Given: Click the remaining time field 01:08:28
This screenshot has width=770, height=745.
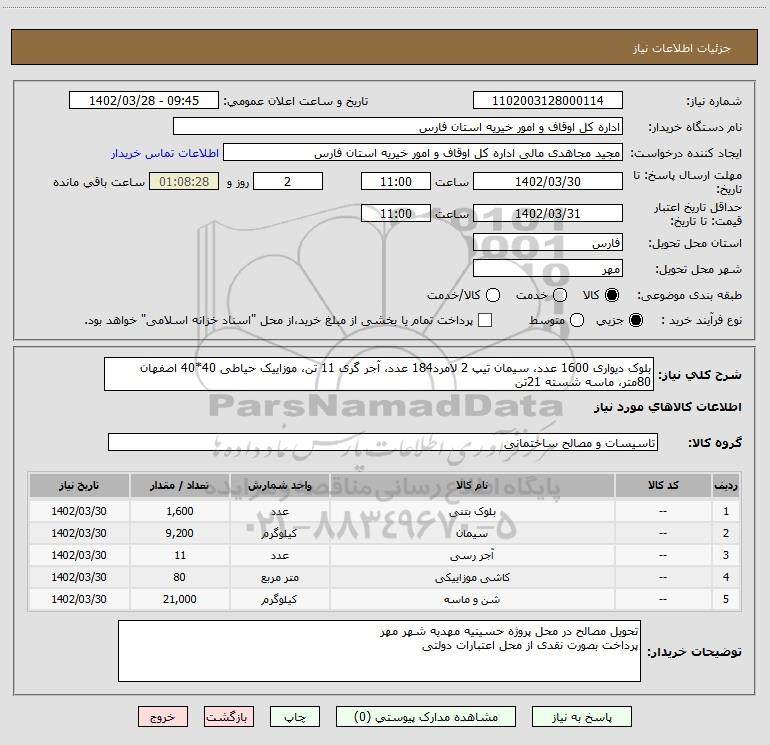Looking at the screenshot, I should point(184,181).
